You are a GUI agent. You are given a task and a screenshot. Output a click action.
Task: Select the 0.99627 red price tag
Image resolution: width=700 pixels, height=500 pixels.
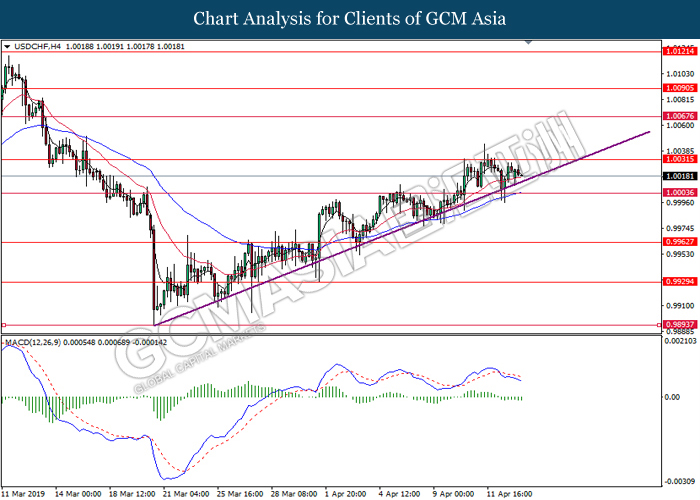(676, 242)
